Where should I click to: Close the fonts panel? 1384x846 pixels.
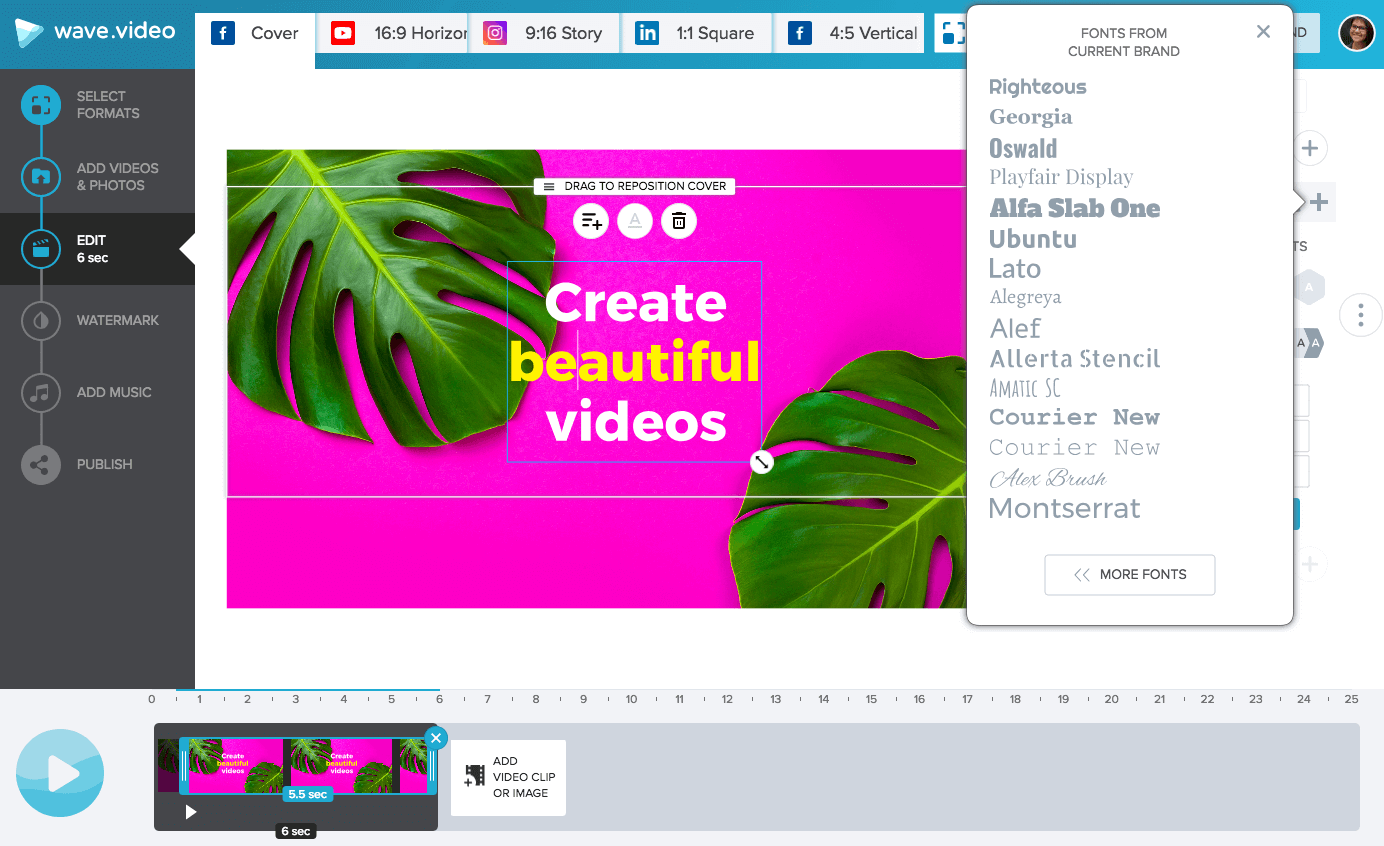(x=1263, y=31)
